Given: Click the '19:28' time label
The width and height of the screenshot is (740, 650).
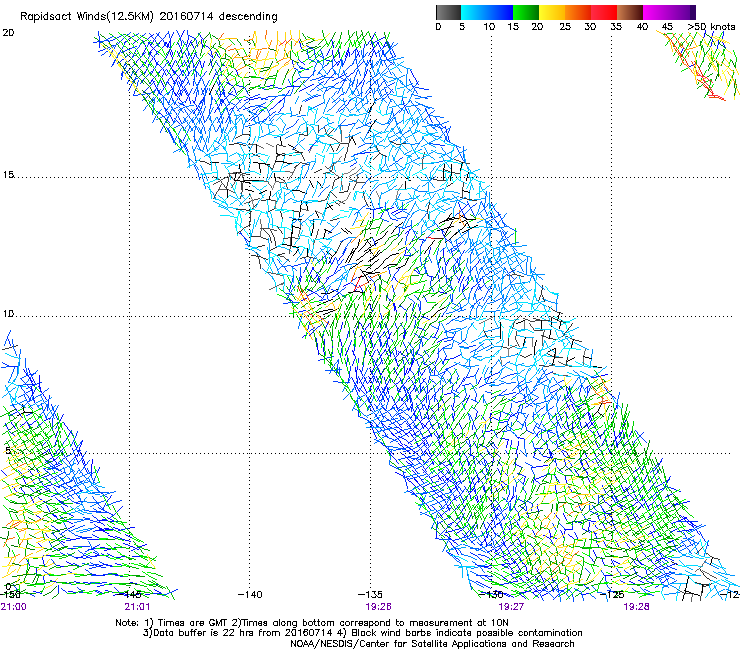Looking at the screenshot, I should tap(636, 607).
